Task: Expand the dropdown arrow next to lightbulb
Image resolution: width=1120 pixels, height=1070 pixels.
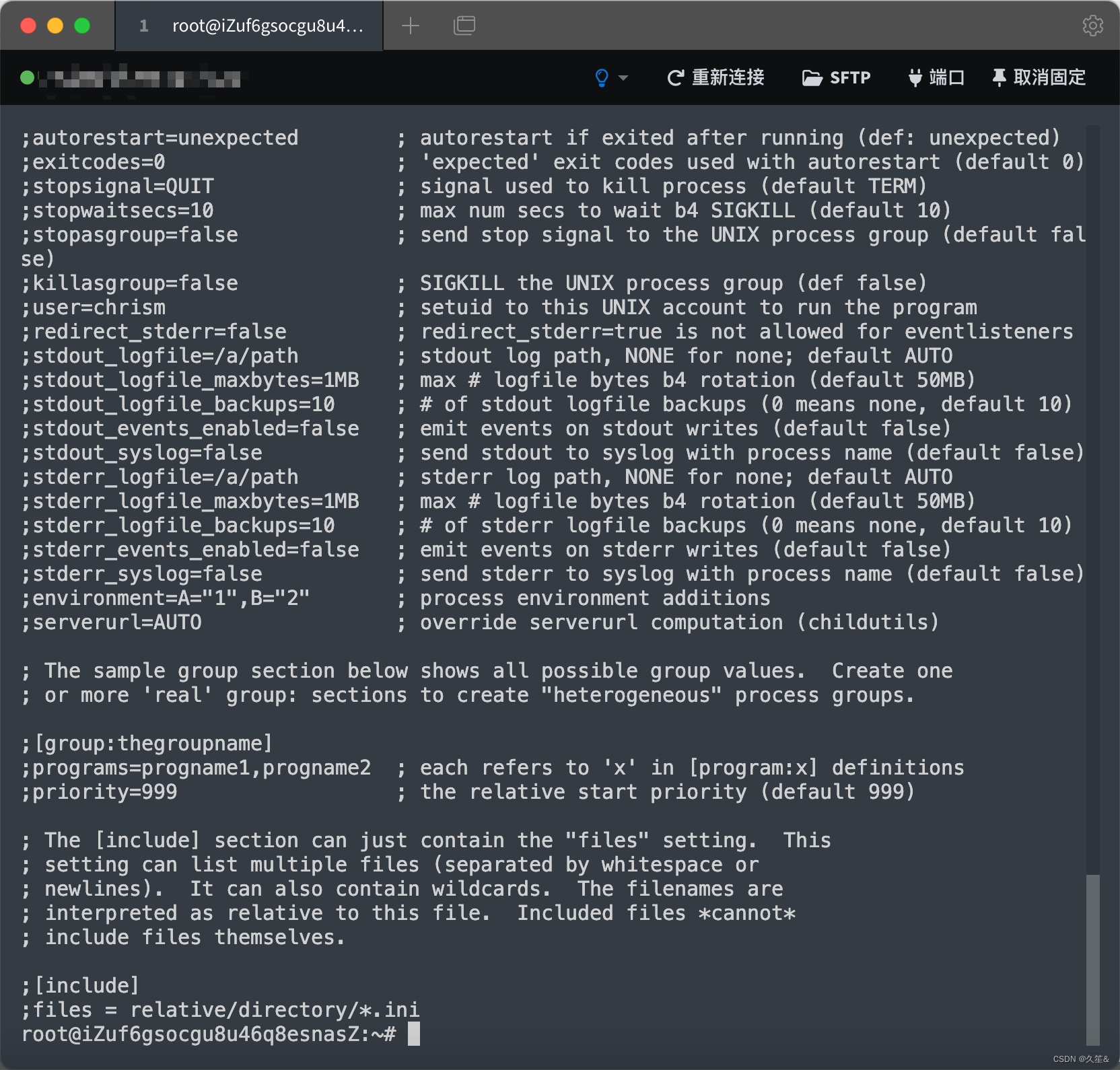Action: click(x=623, y=78)
